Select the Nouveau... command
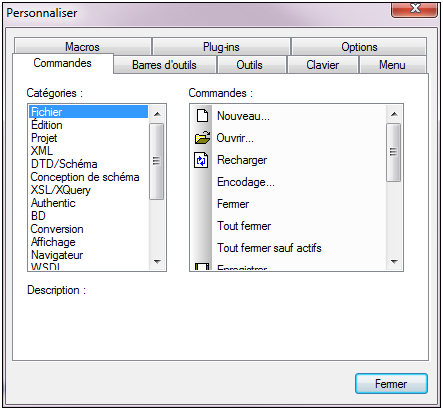The height and width of the screenshot is (410, 443). pos(288,116)
